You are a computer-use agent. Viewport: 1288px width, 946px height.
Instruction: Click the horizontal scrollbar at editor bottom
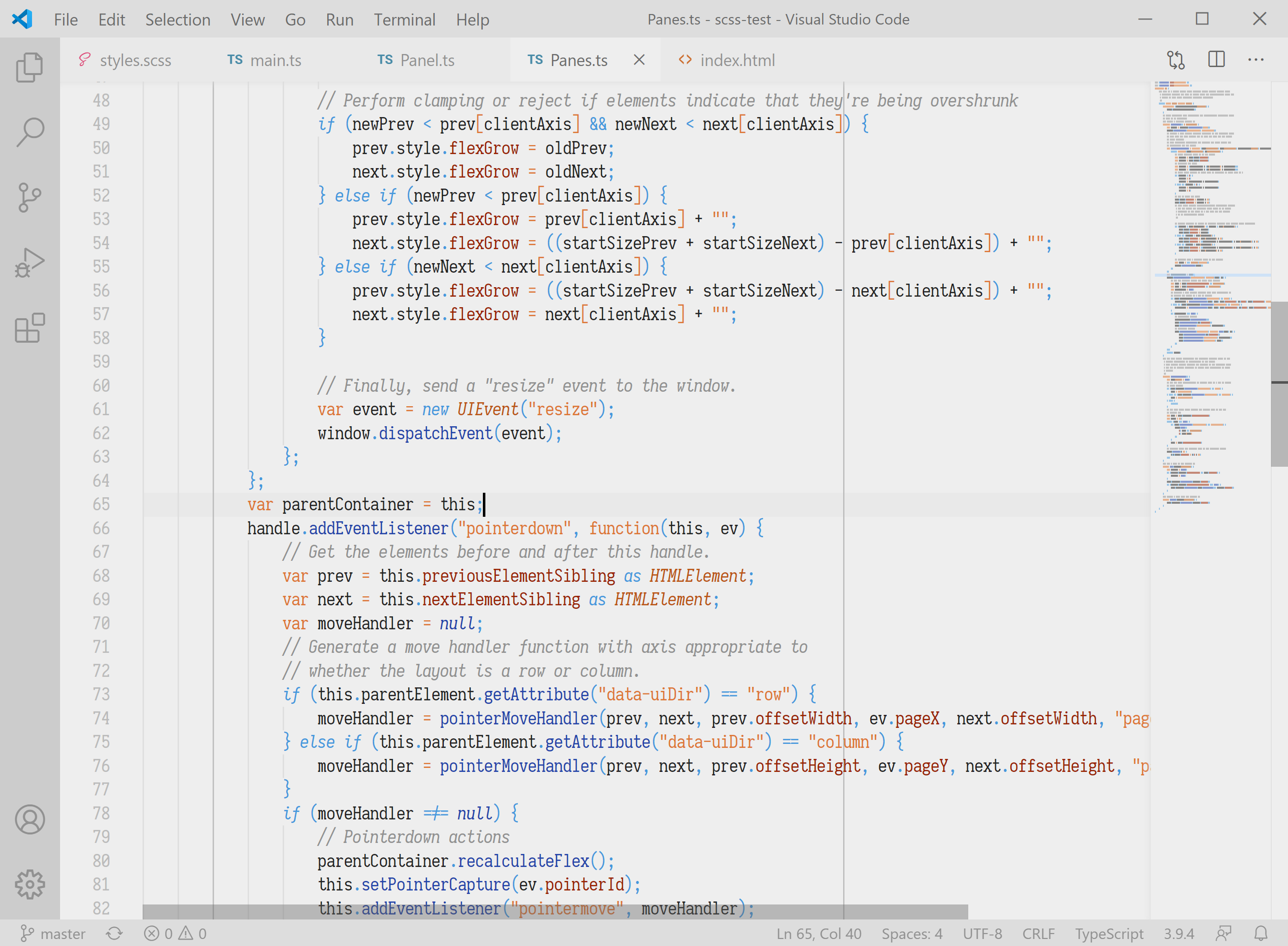pos(554,911)
